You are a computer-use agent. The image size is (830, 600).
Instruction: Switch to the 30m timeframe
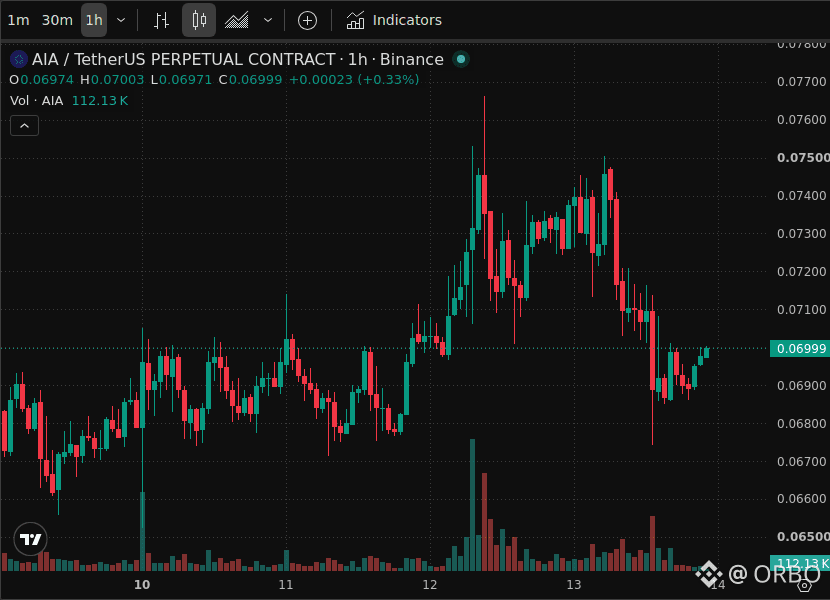pyautogui.click(x=57, y=20)
